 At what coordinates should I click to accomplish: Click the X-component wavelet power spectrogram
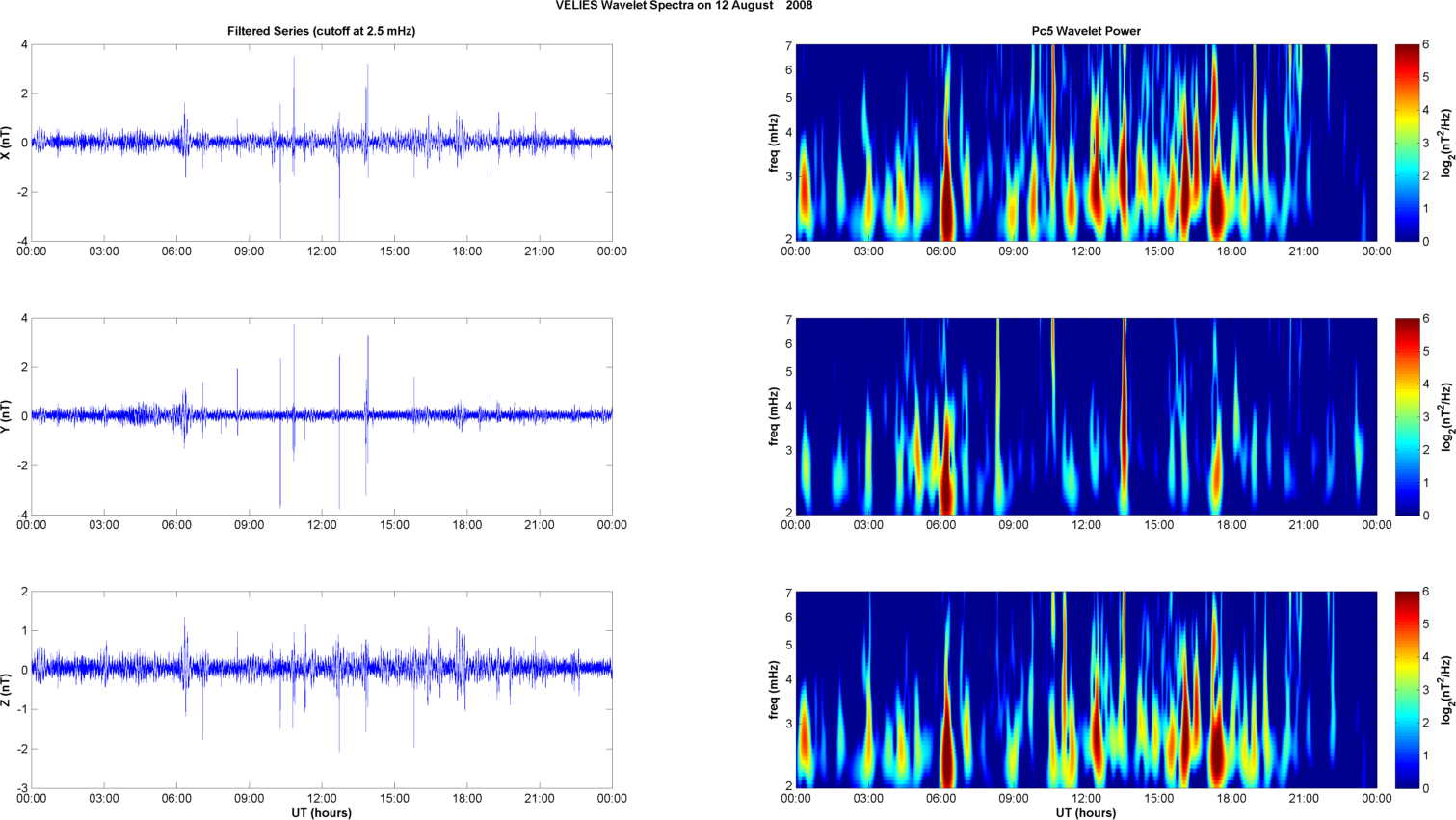click(1086, 143)
